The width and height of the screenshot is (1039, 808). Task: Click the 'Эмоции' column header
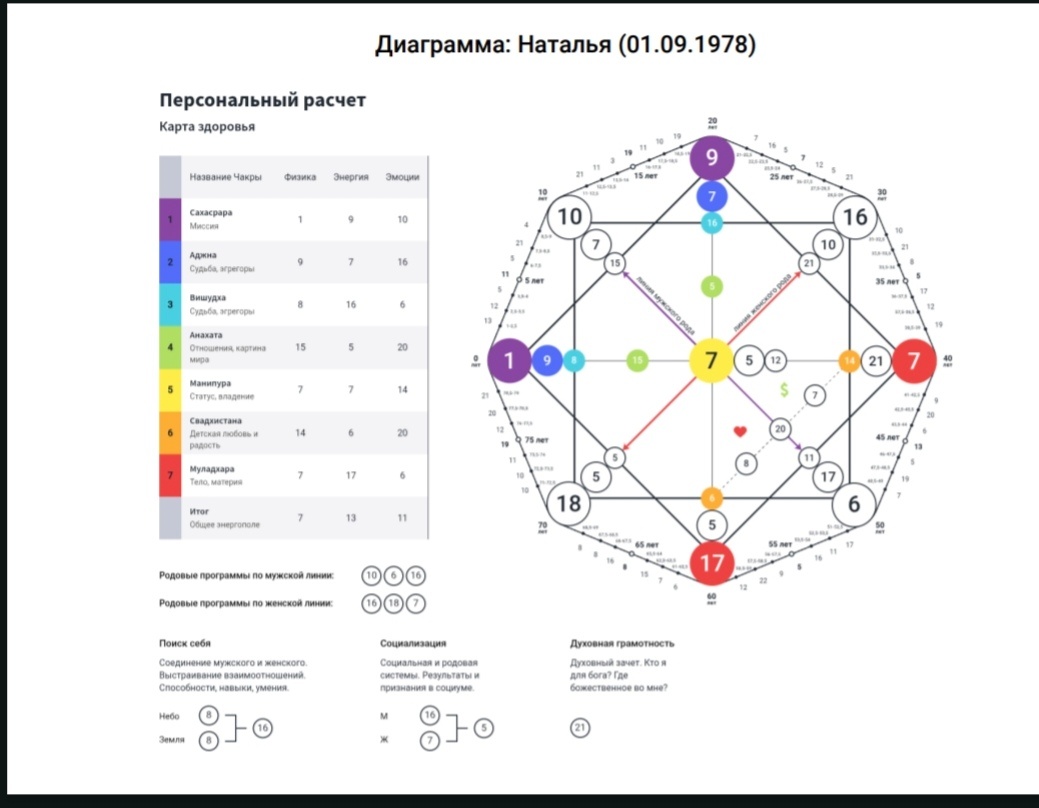402,177
